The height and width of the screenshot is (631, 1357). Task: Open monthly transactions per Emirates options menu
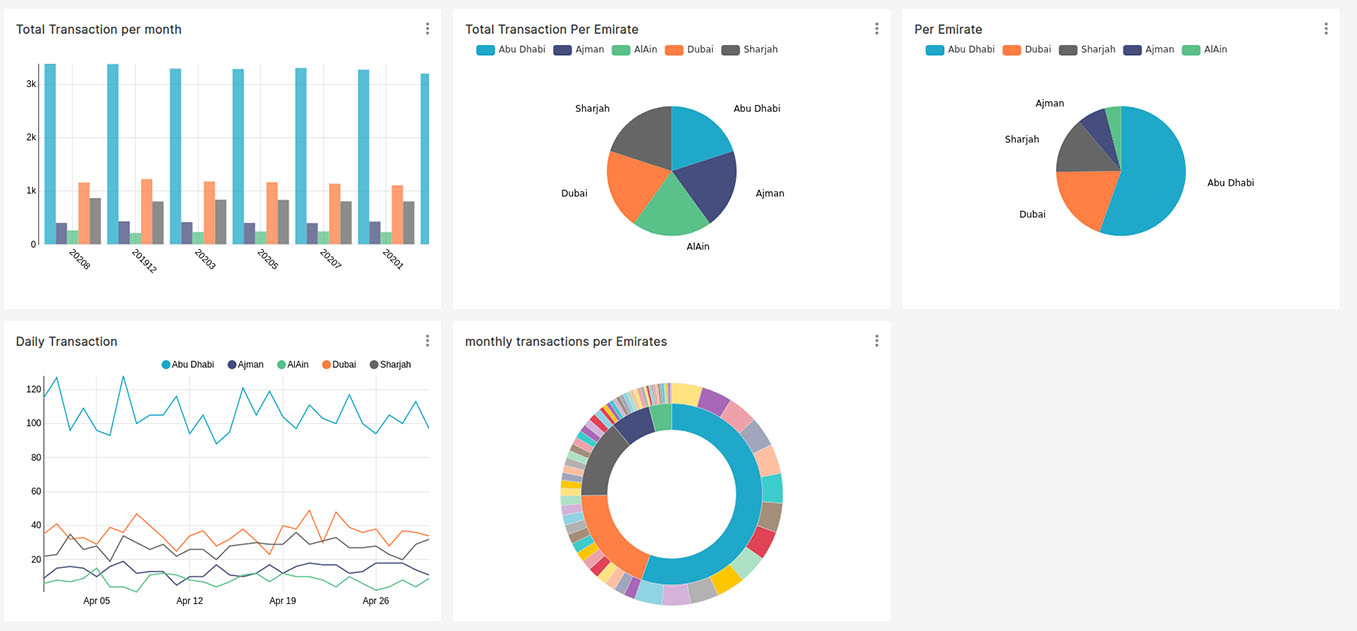[x=876, y=341]
